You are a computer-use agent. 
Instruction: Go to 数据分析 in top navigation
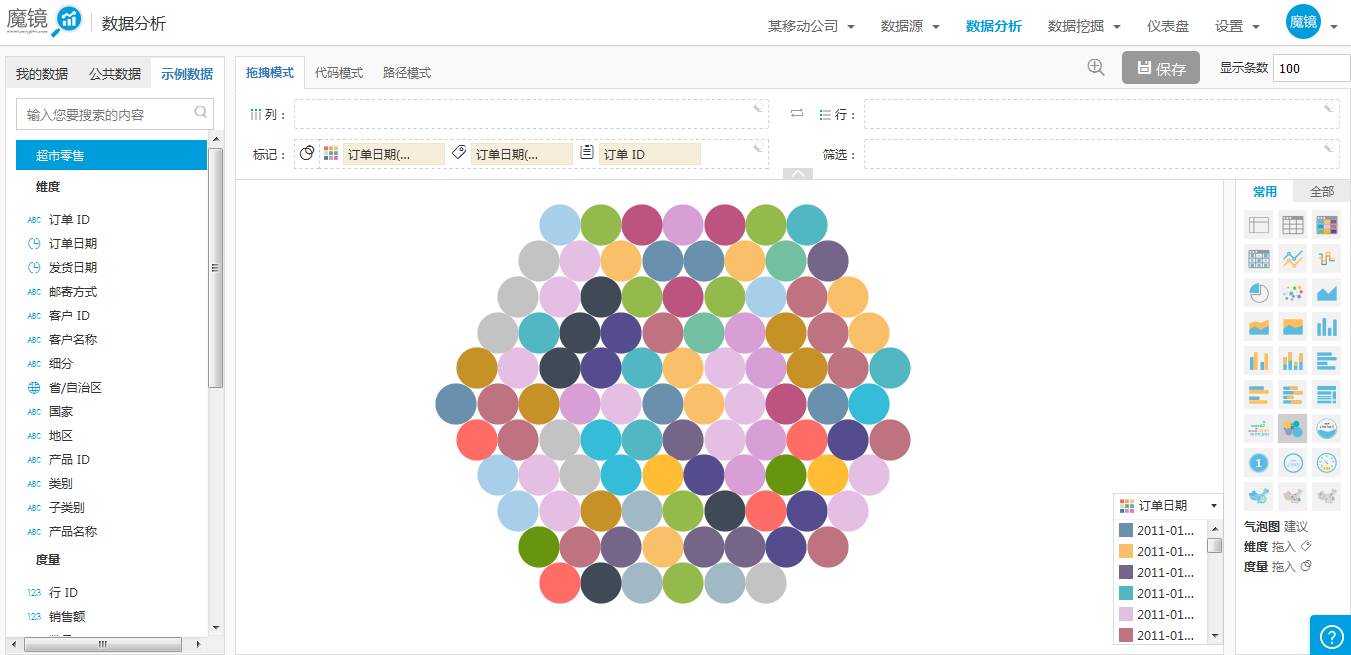click(994, 27)
